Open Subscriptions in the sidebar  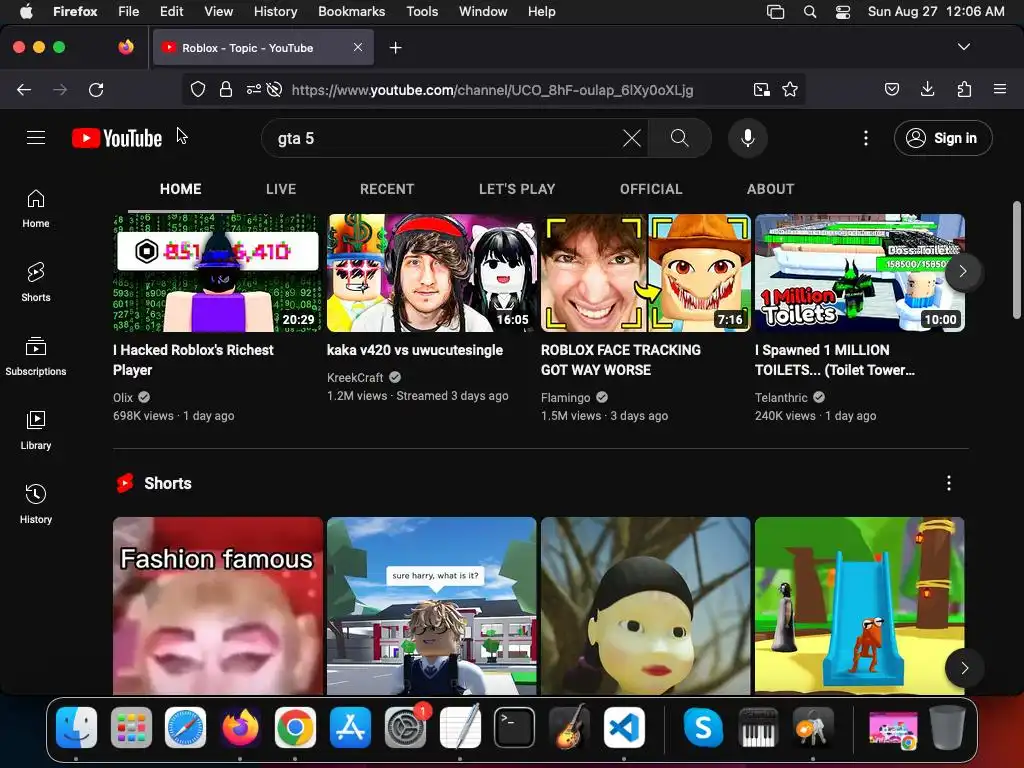pos(36,356)
